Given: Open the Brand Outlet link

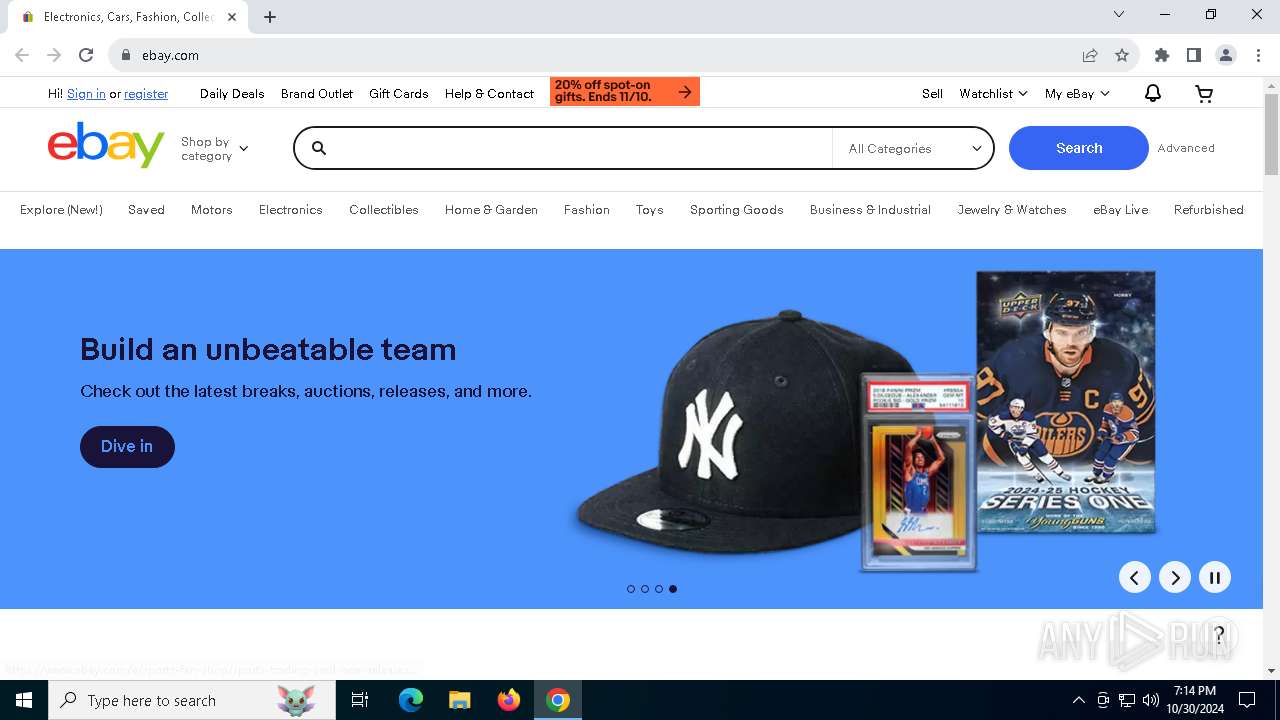Looking at the screenshot, I should tap(317, 93).
